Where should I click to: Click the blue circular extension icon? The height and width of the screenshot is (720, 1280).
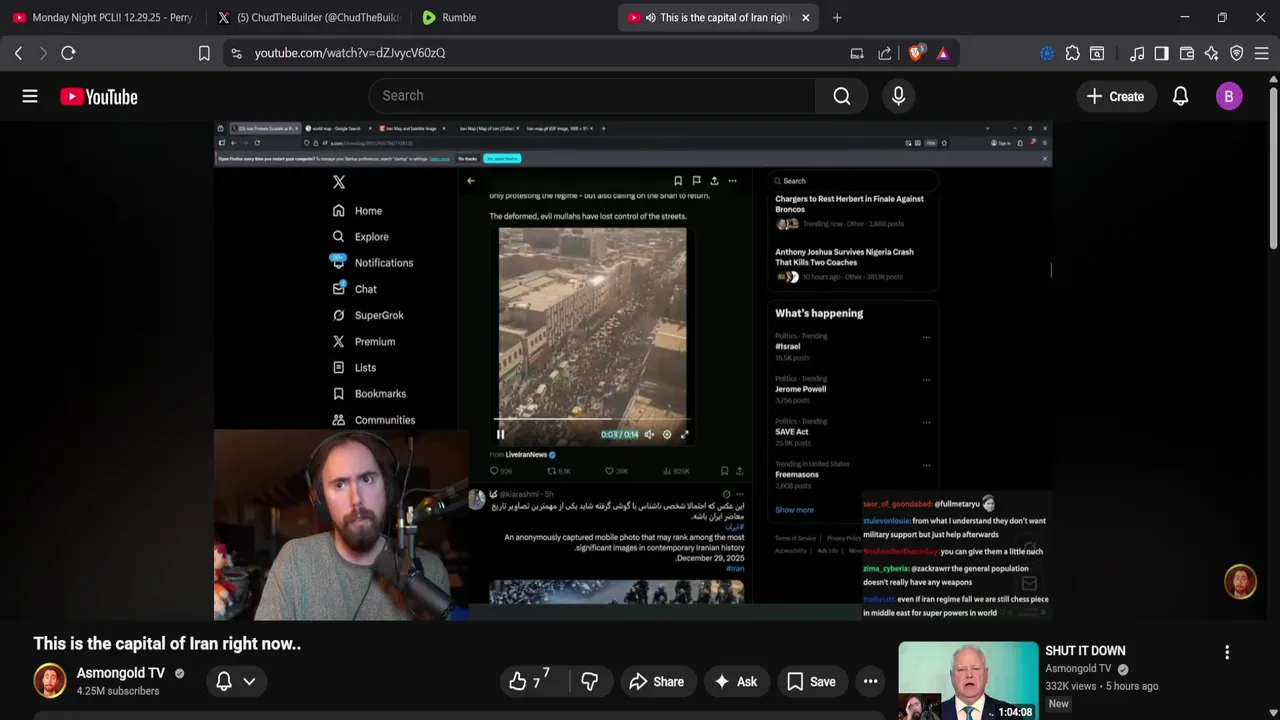[x=1047, y=53]
